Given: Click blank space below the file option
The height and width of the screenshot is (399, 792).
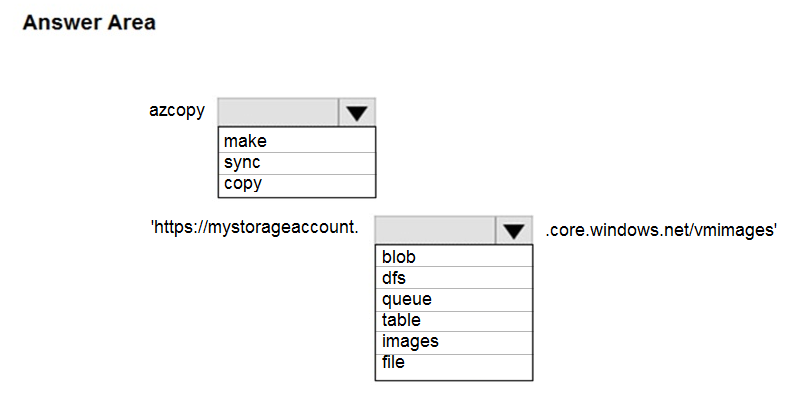Looking at the screenshot, I should (454, 375).
